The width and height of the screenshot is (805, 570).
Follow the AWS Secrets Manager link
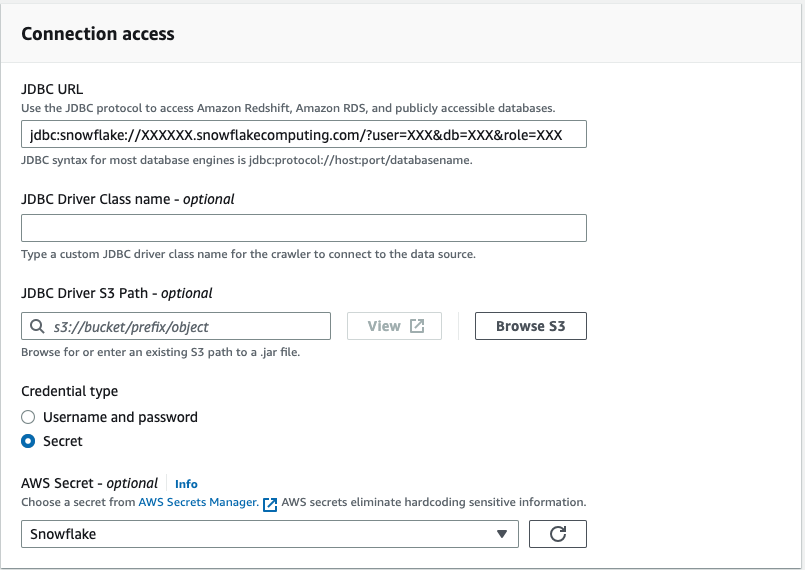(198, 502)
